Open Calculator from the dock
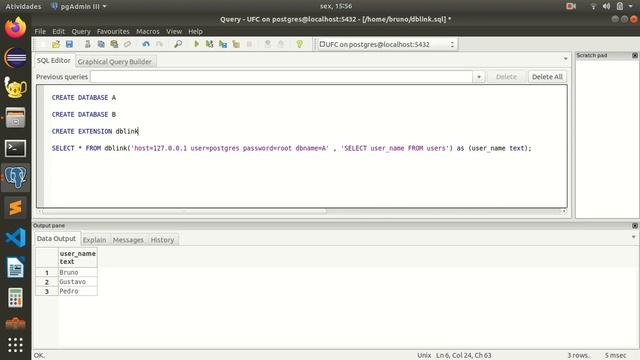640x360 pixels. tap(16, 298)
